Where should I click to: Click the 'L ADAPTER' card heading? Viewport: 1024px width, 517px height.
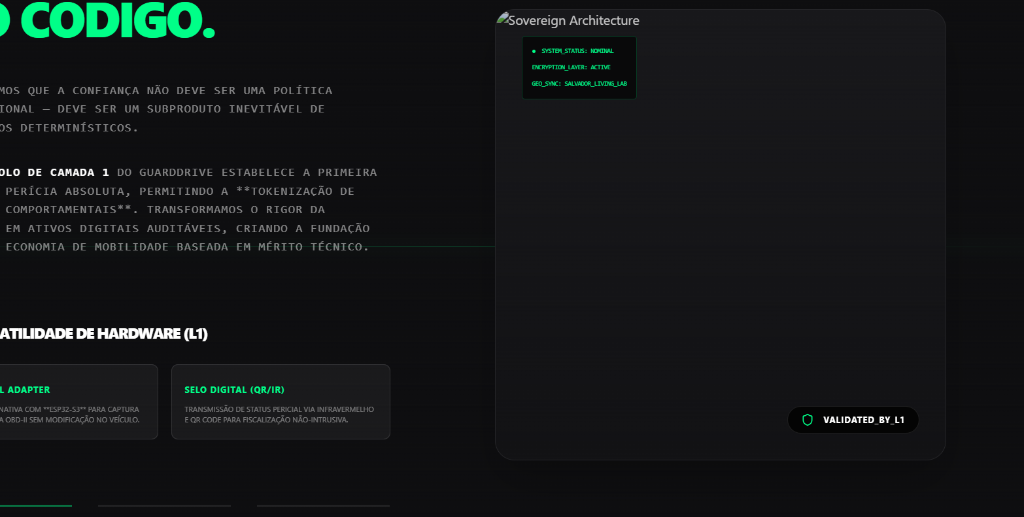(25, 390)
